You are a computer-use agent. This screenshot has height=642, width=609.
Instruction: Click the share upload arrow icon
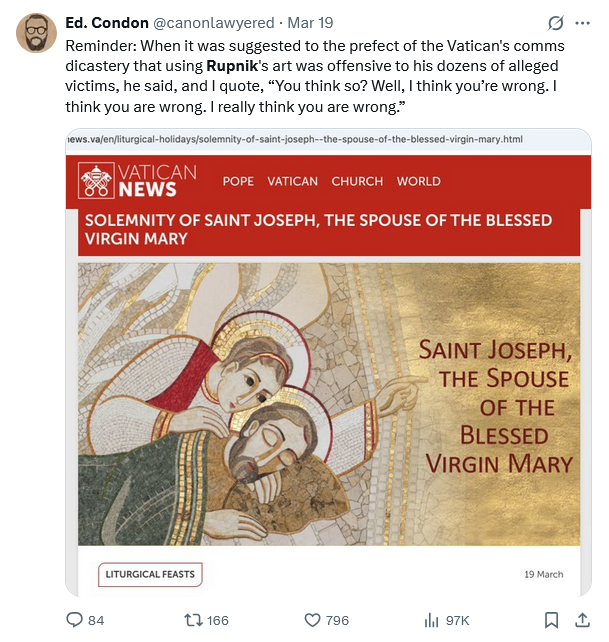tap(583, 620)
